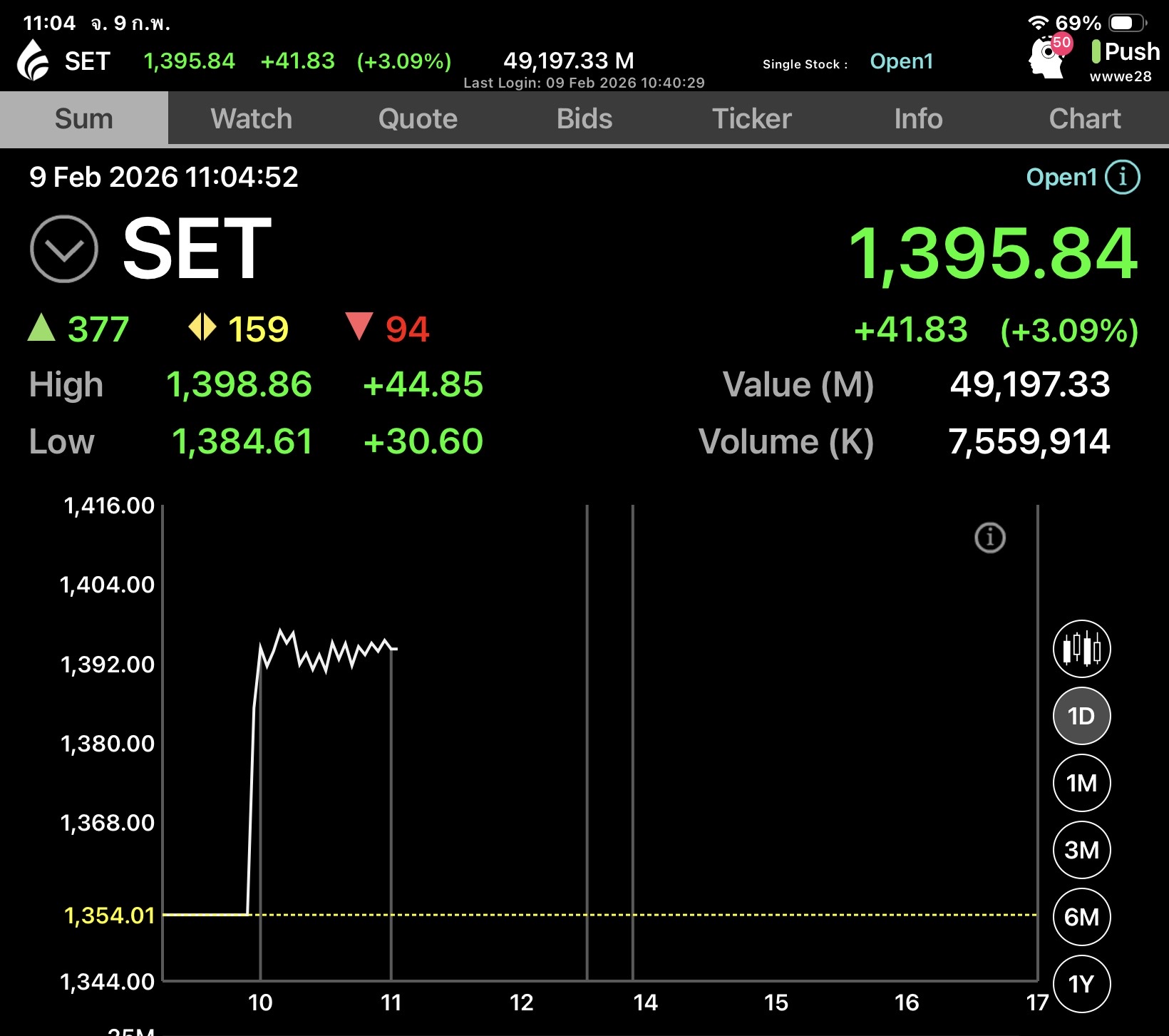Image resolution: width=1169 pixels, height=1036 pixels.
Task: Open the candlestick chart type icon
Action: pyautogui.click(x=1081, y=649)
